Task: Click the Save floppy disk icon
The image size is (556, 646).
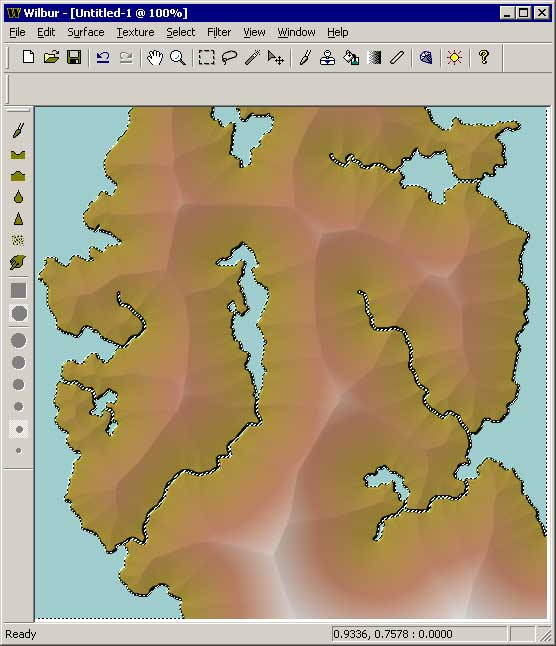Action: pos(74,57)
